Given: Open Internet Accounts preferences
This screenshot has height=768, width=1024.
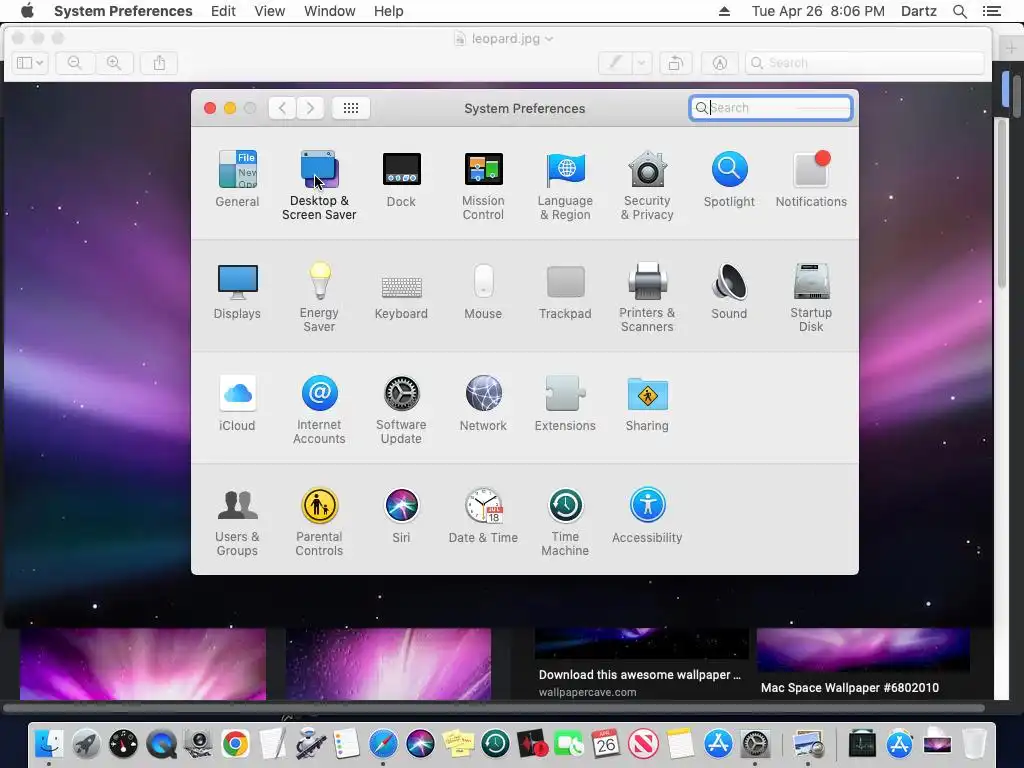Looking at the screenshot, I should coord(319,409).
